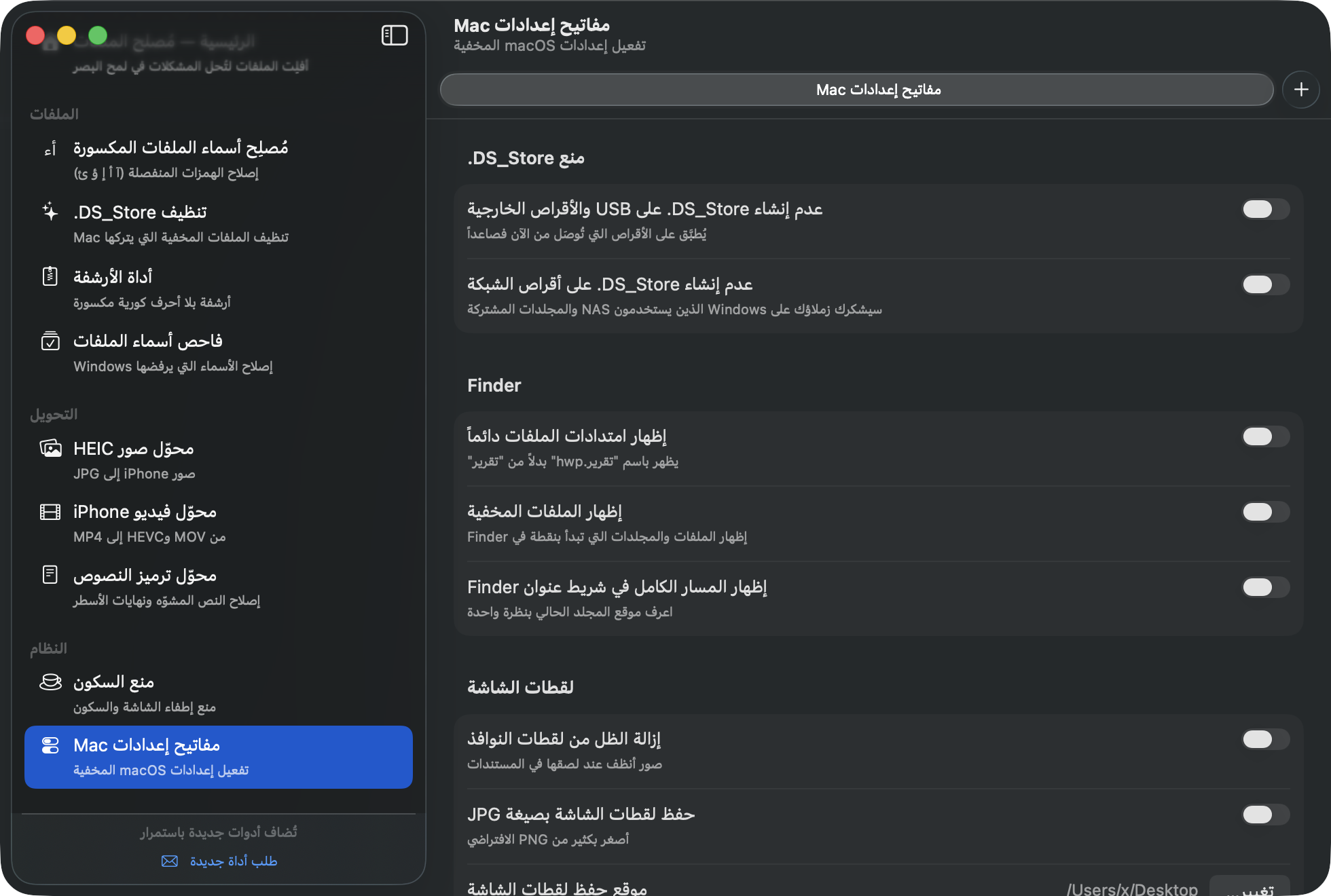Click the window's red close button
This screenshot has height=896, width=1331.
[35, 35]
